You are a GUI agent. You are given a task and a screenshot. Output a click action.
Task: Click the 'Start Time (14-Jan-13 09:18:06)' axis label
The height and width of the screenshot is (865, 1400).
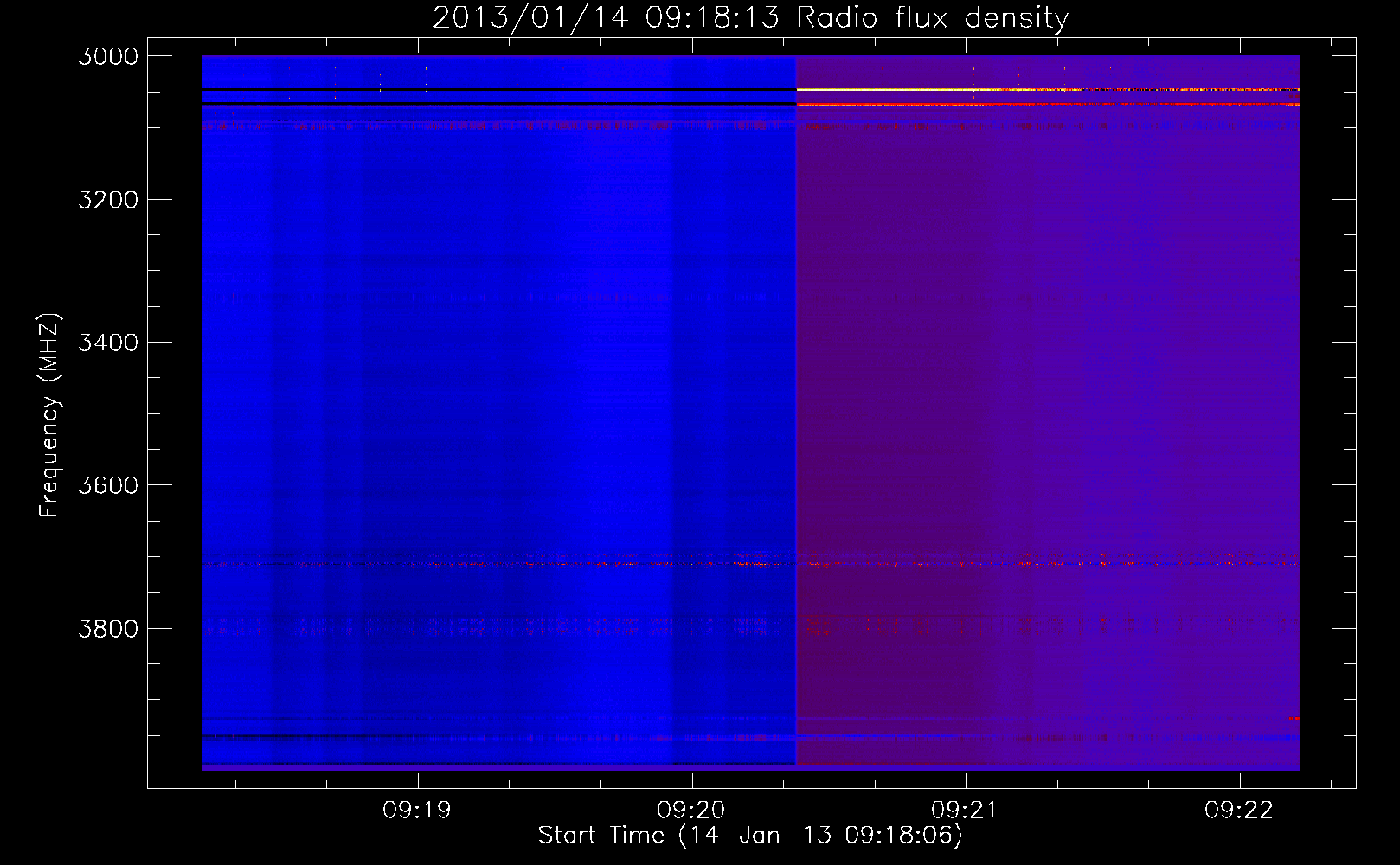(750, 835)
